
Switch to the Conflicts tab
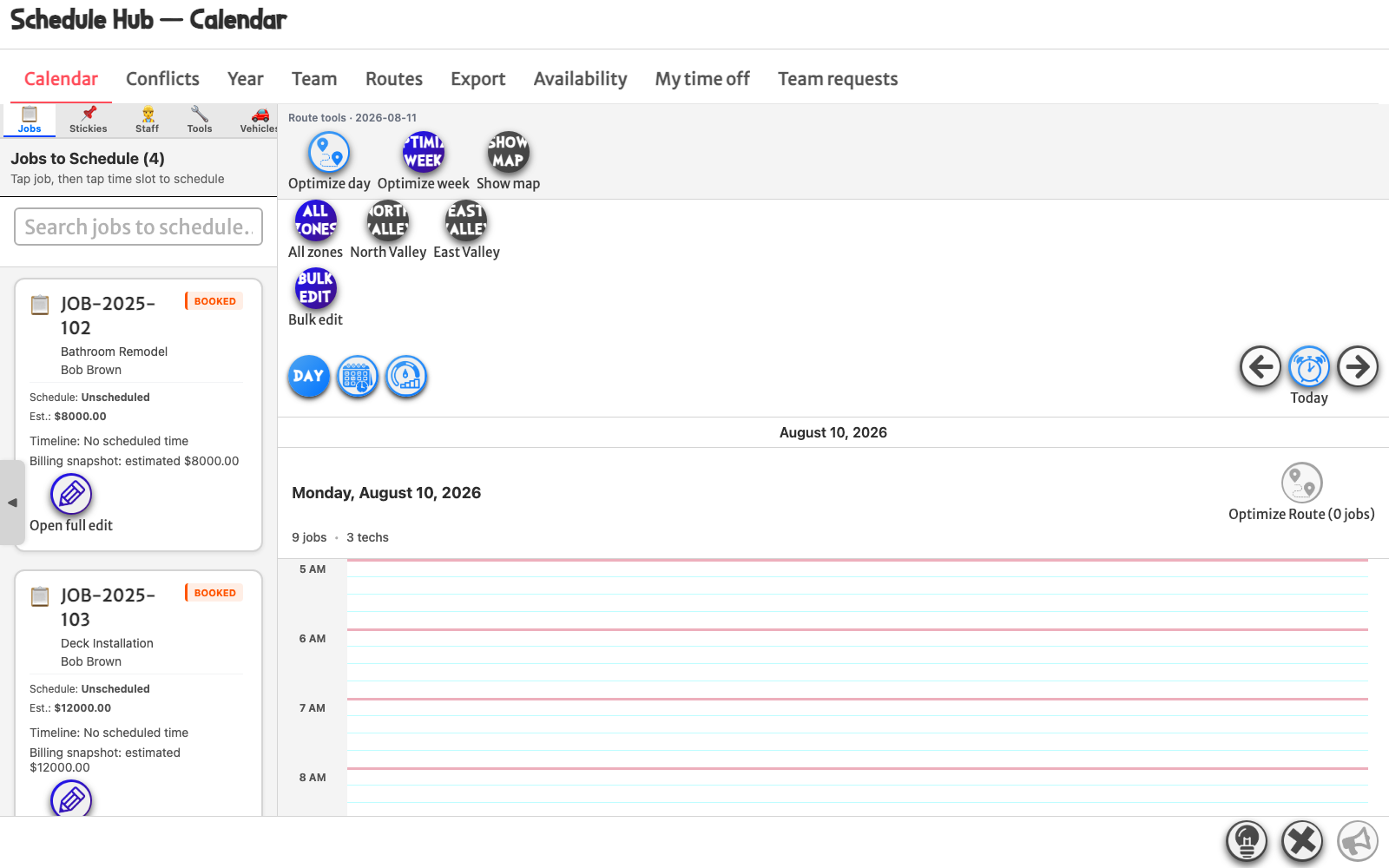tap(162, 79)
